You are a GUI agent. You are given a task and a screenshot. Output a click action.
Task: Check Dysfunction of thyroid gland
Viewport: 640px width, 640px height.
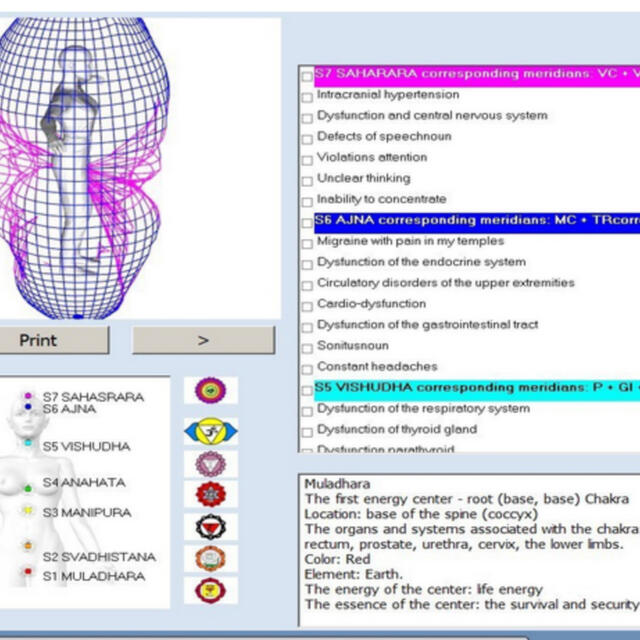307,432
